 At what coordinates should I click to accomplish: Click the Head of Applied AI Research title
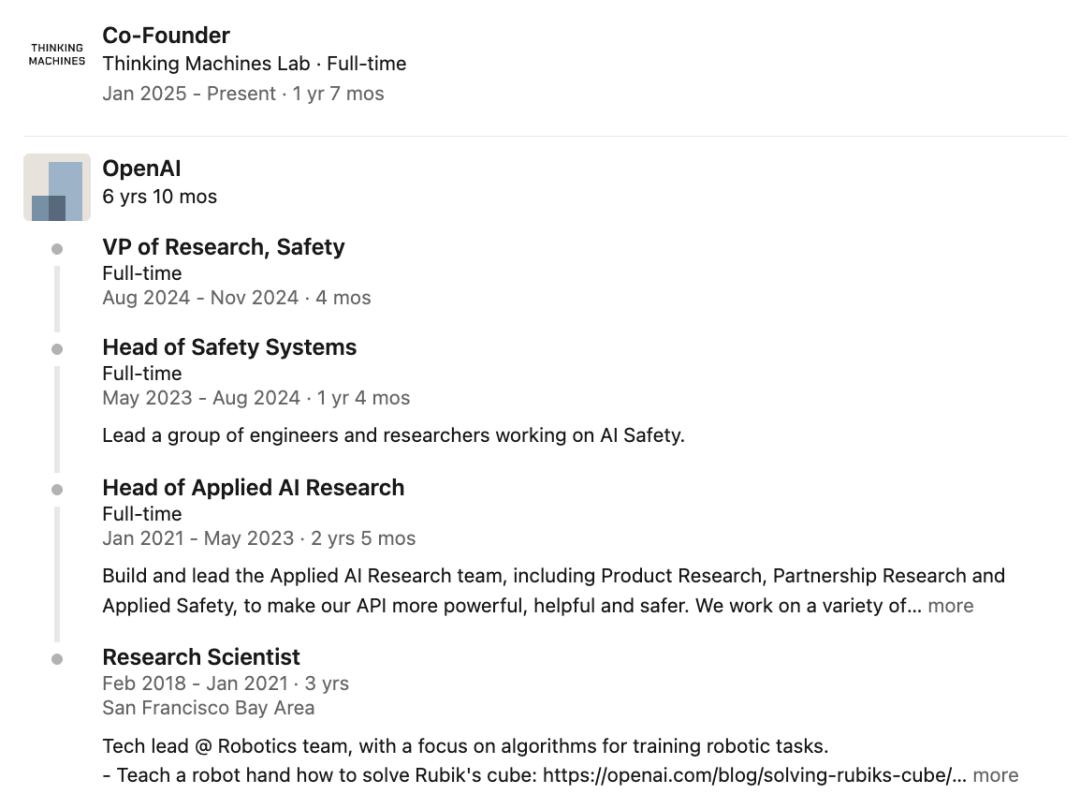pyautogui.click(x=253, y=487)
